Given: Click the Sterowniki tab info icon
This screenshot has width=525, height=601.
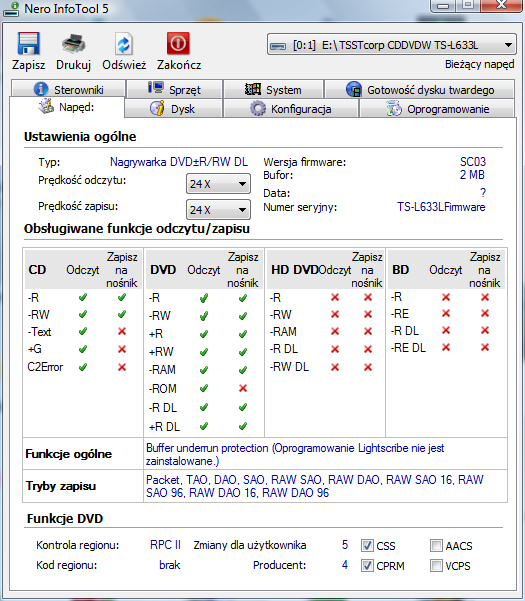Looking at the screenshot, I should [x=41, y=89].
